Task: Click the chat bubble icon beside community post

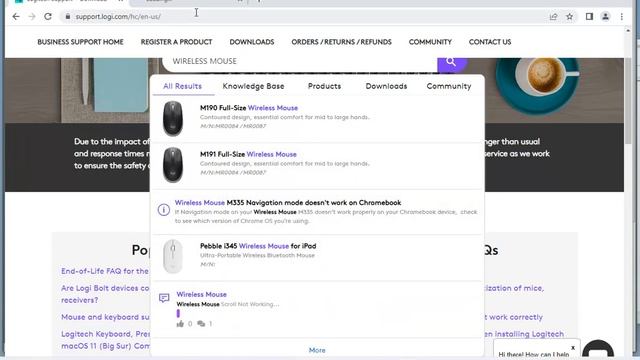Action: point(164,298)
